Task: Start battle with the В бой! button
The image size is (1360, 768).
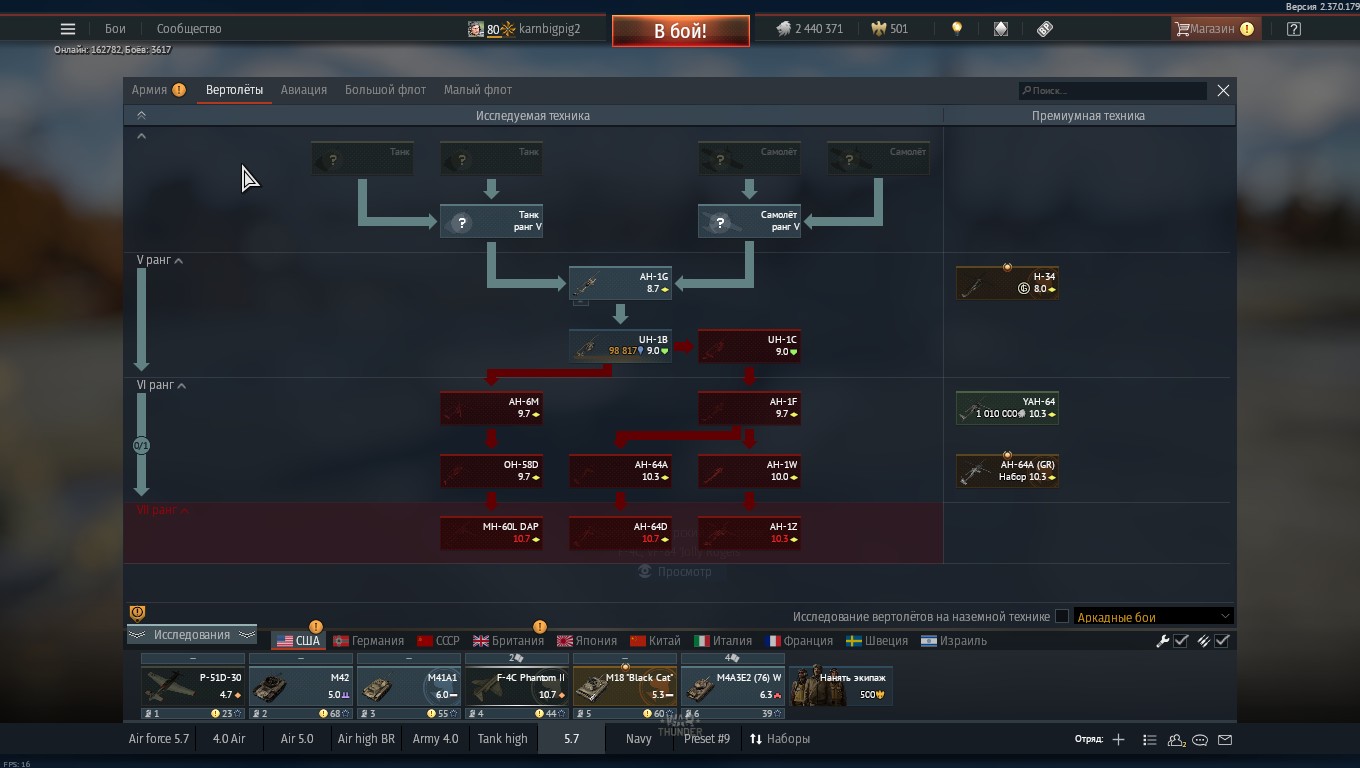Action: pyautogui.click(x=681, y=31)
